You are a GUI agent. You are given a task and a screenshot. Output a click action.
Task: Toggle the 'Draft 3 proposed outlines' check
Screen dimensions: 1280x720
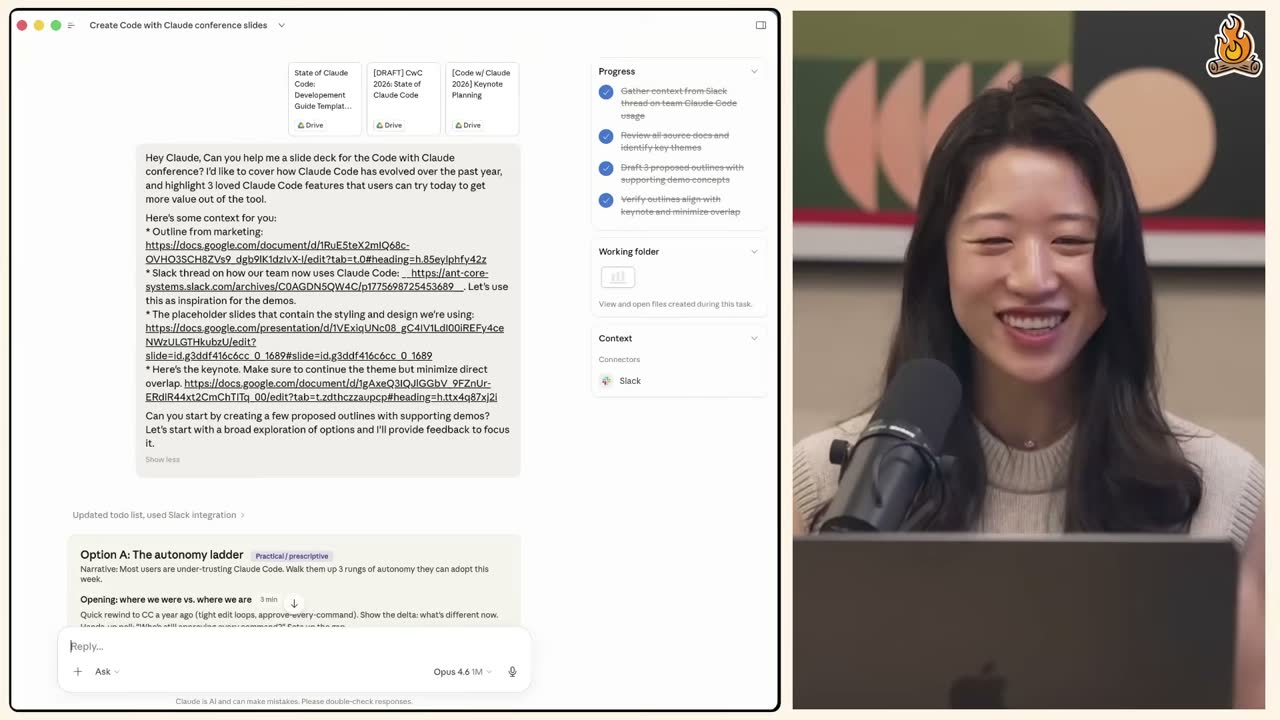[606, 168]
